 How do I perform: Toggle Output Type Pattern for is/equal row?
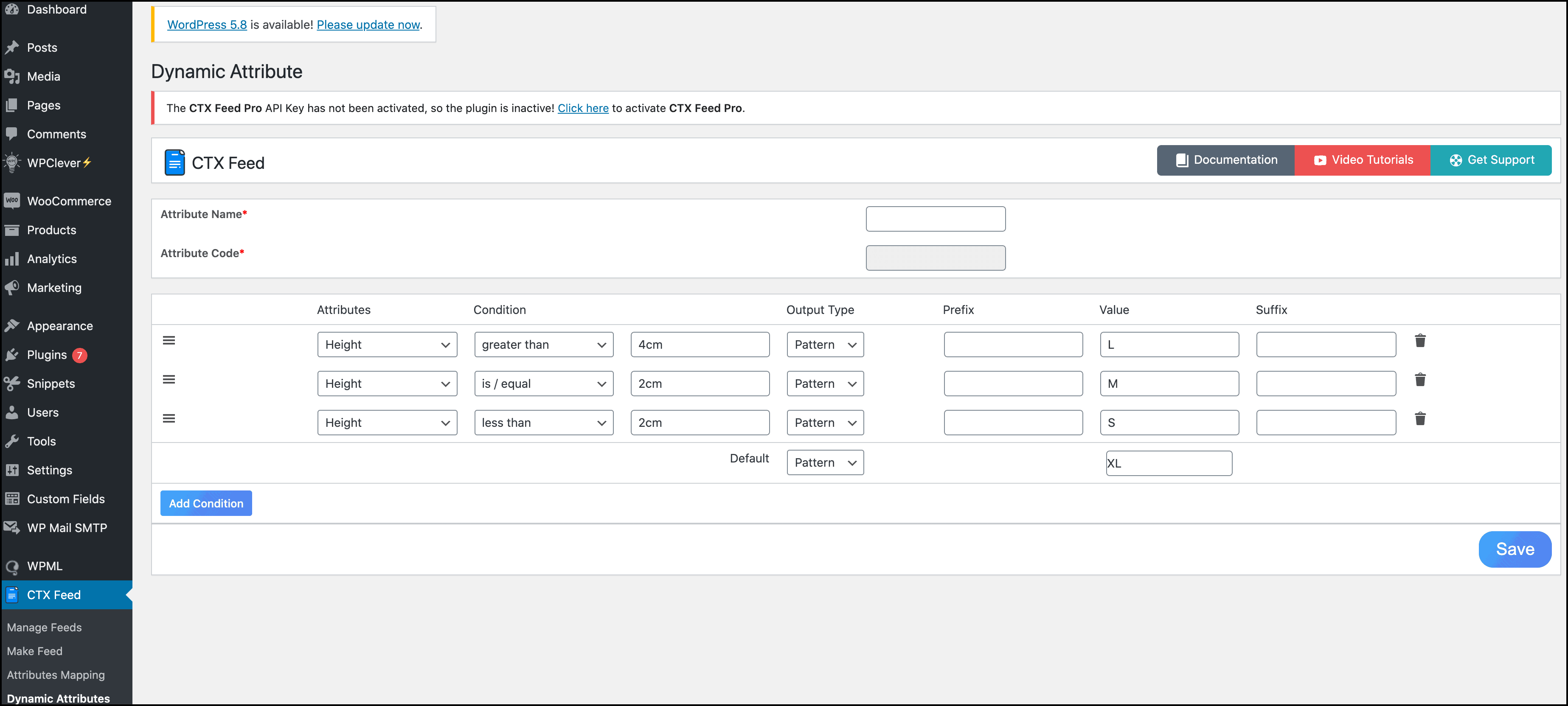click(824, 383)
